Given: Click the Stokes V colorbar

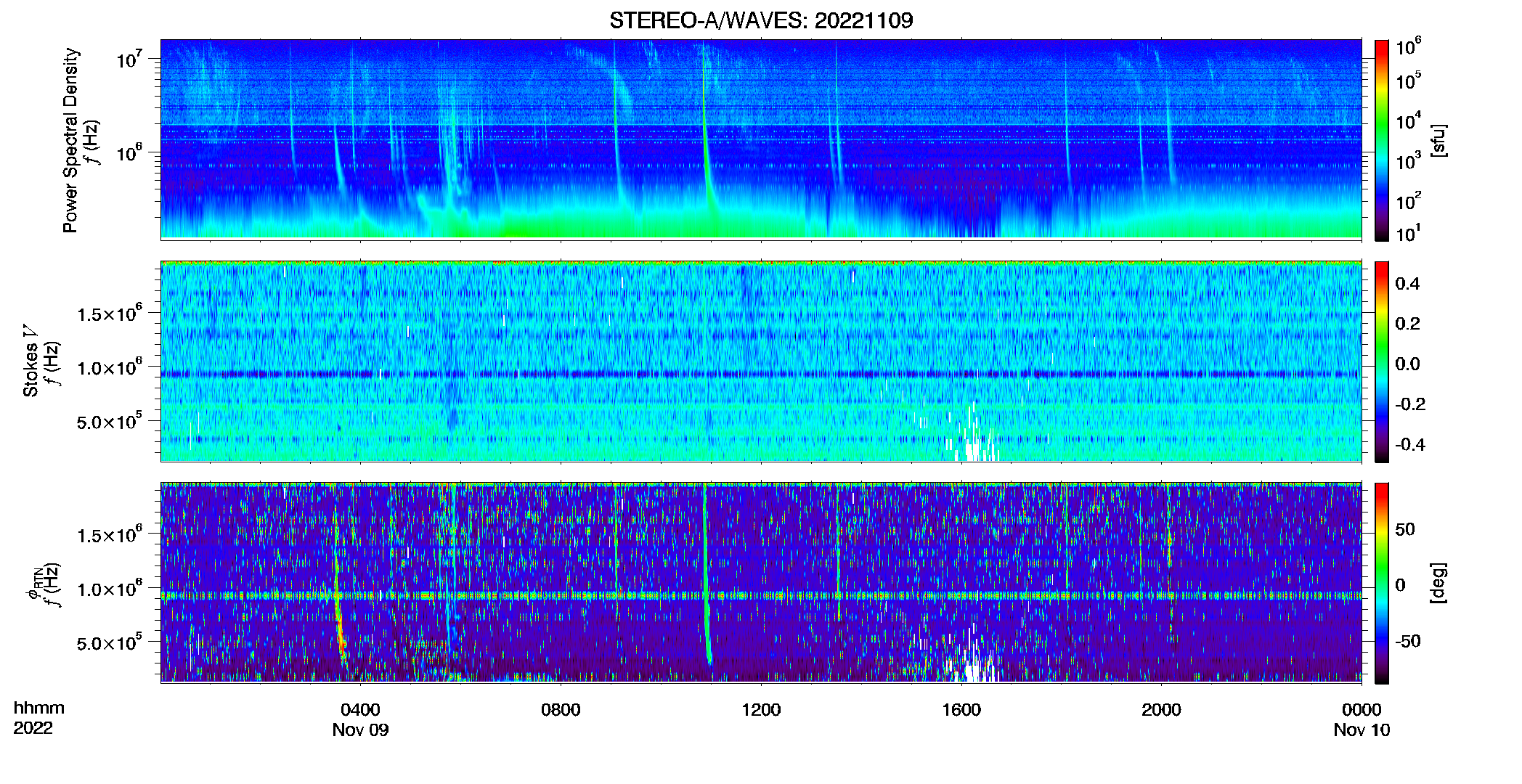Looking at the screenshot, I should point(1382,362).
